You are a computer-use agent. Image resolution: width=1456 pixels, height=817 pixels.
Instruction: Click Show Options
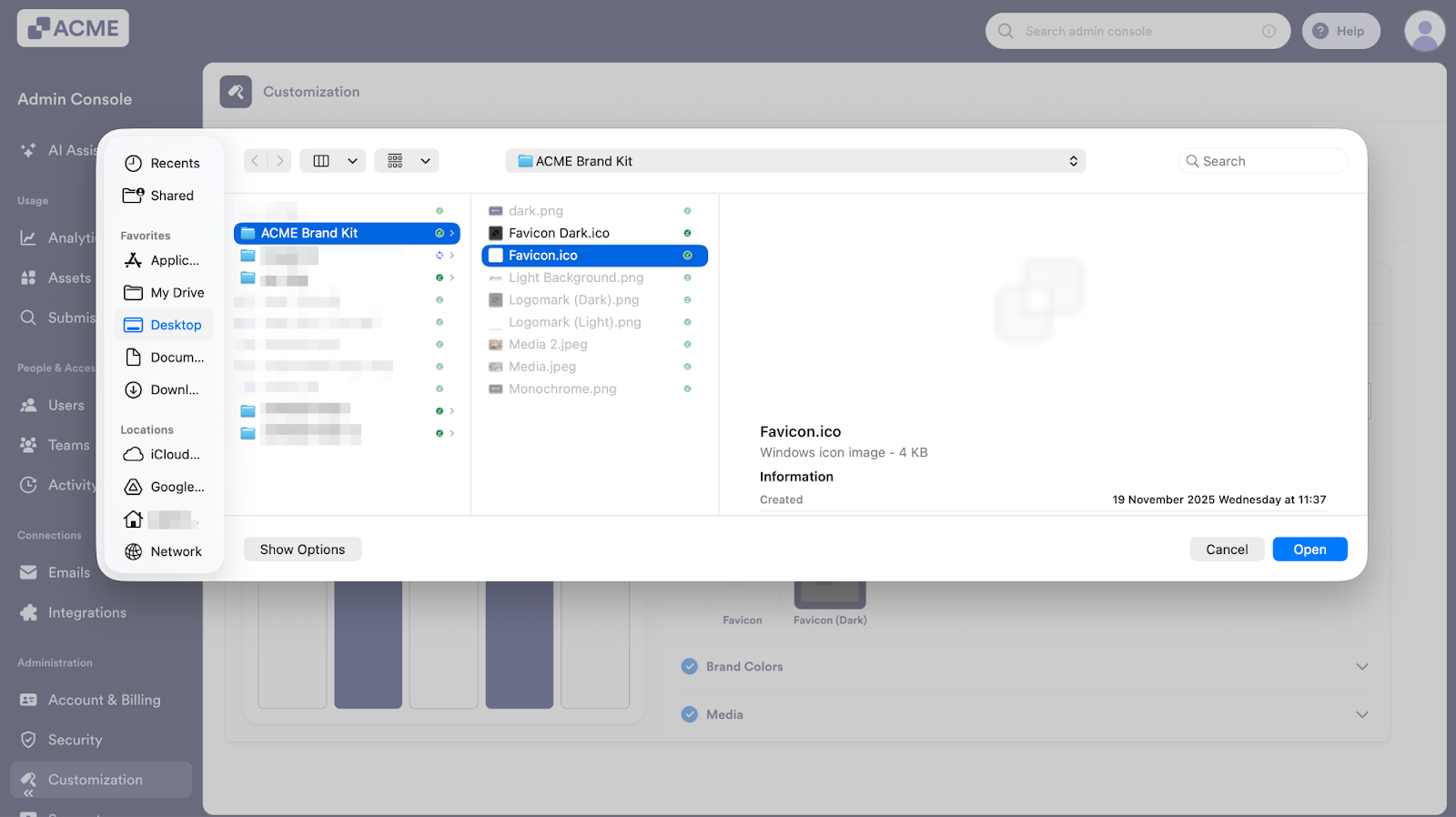coord(302,550)
